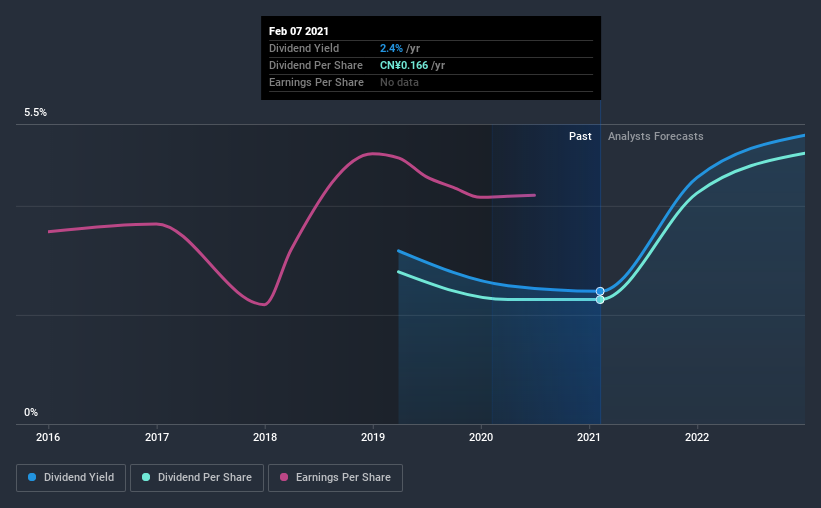Screen dimensions: 821x508
Task: Click the tooltip date 'Feb 07 2021'
Action: point(299,31)
